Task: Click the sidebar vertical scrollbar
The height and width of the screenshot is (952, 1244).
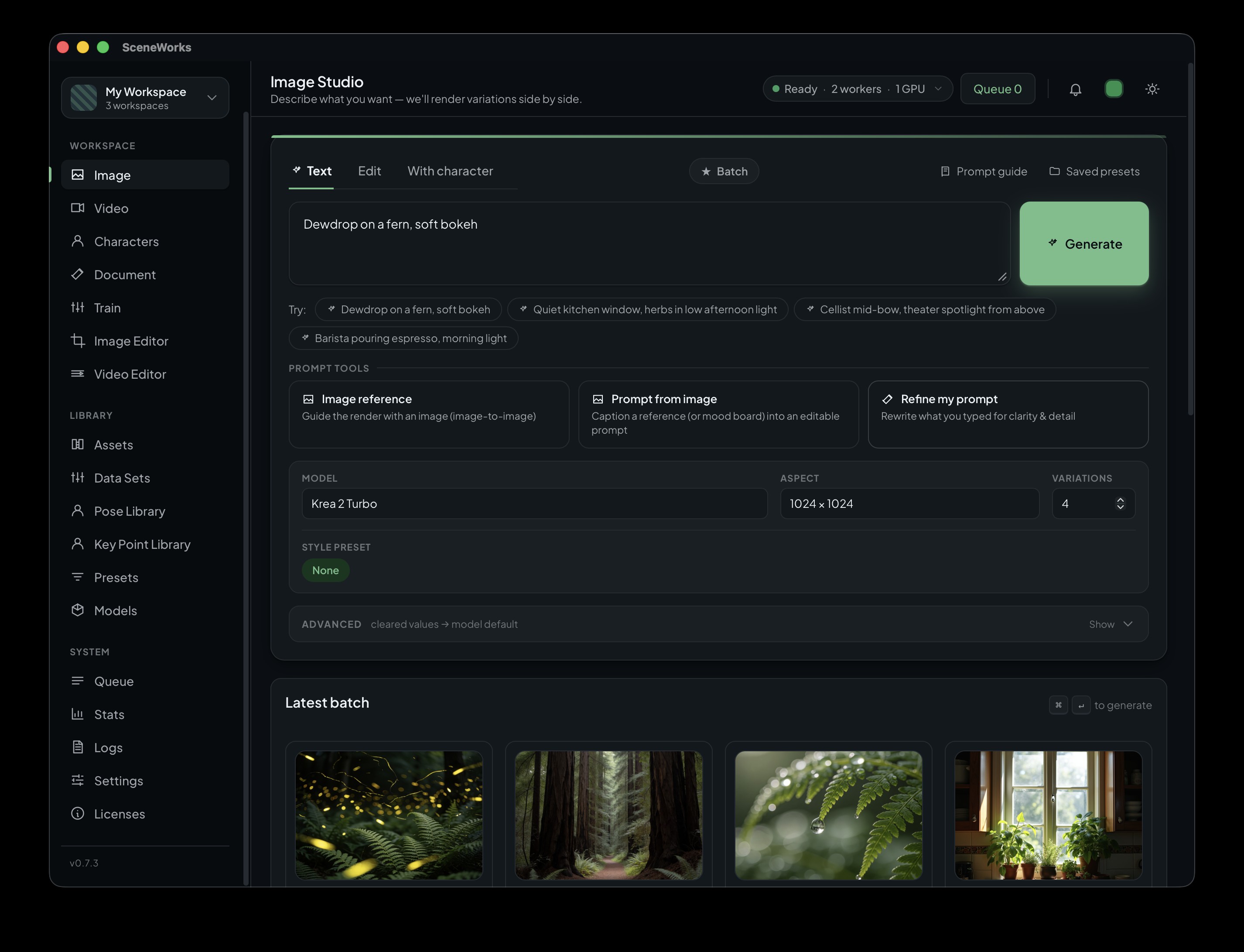Action: coord(246,499)
